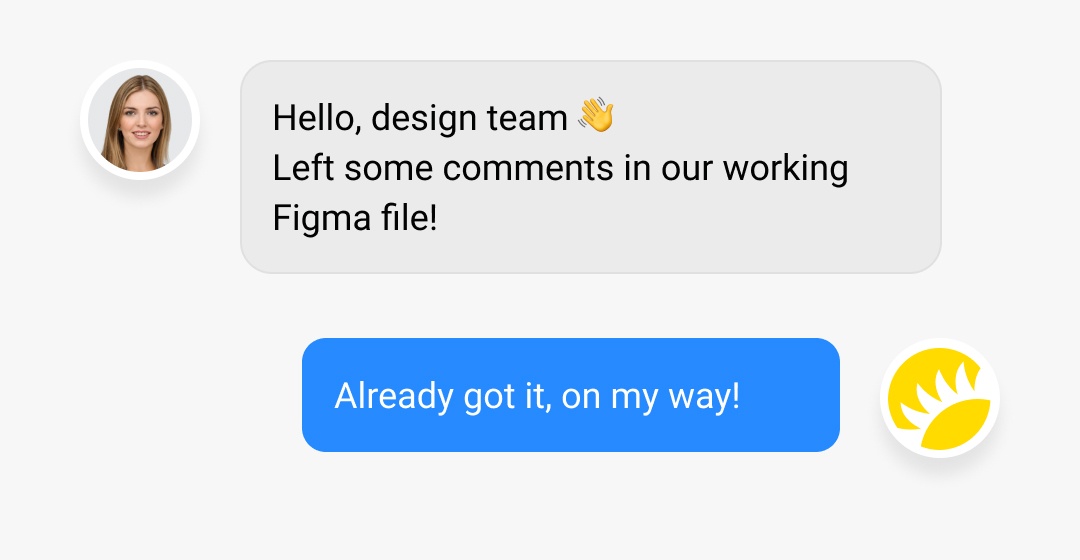Select the "Figma file!" text line
Viewport: 1080px width, 560px height.
[355, 218]
